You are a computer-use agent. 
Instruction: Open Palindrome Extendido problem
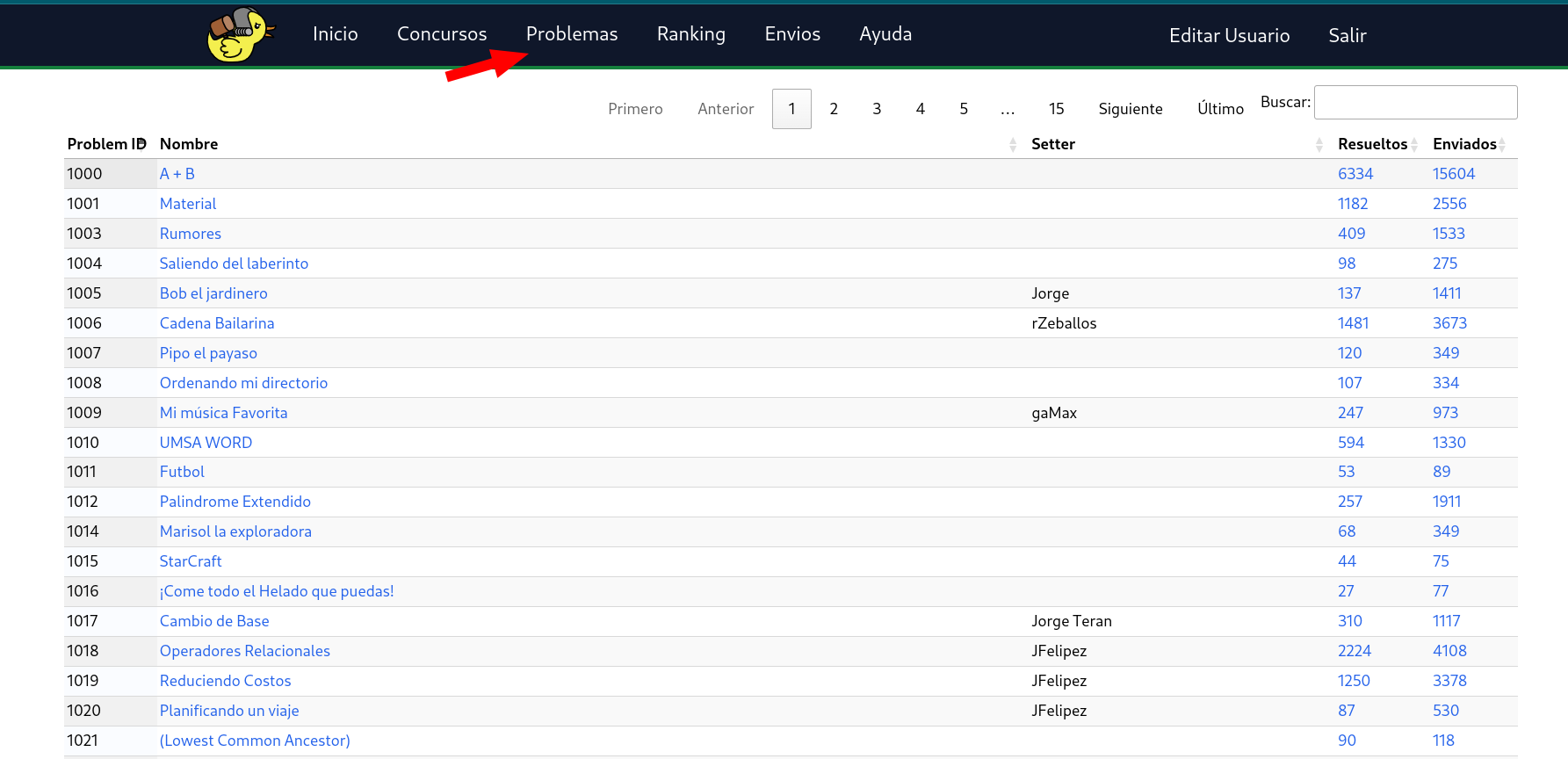pos(235,502)
